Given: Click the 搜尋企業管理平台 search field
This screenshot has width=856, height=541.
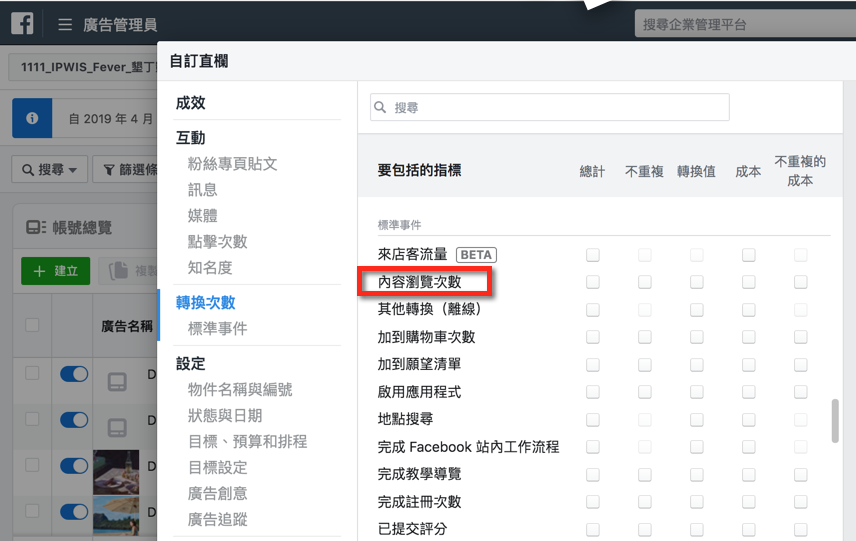Looking at the screenshot, I should [740, 24].
